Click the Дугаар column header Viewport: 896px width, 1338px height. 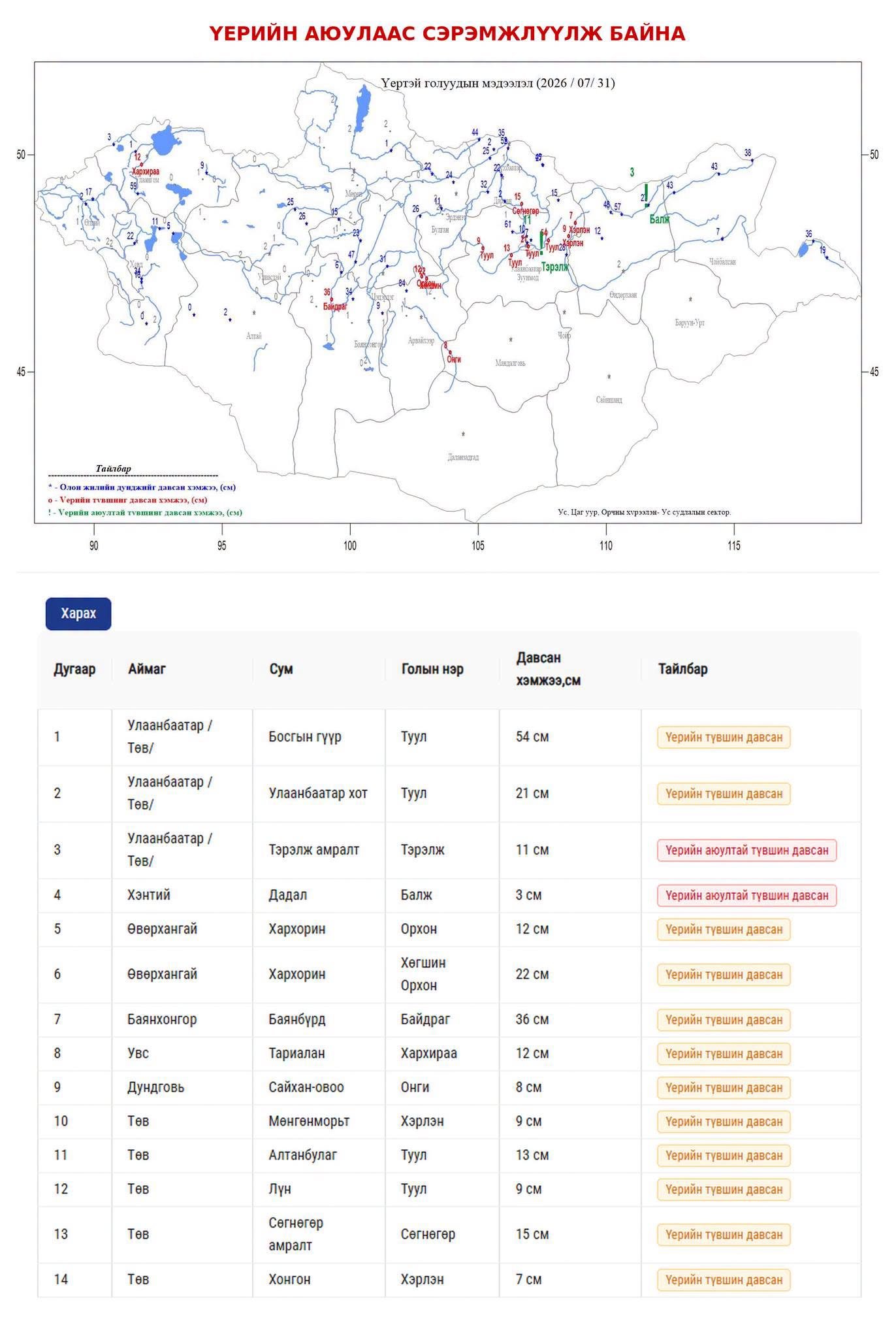tap(74, 669)
